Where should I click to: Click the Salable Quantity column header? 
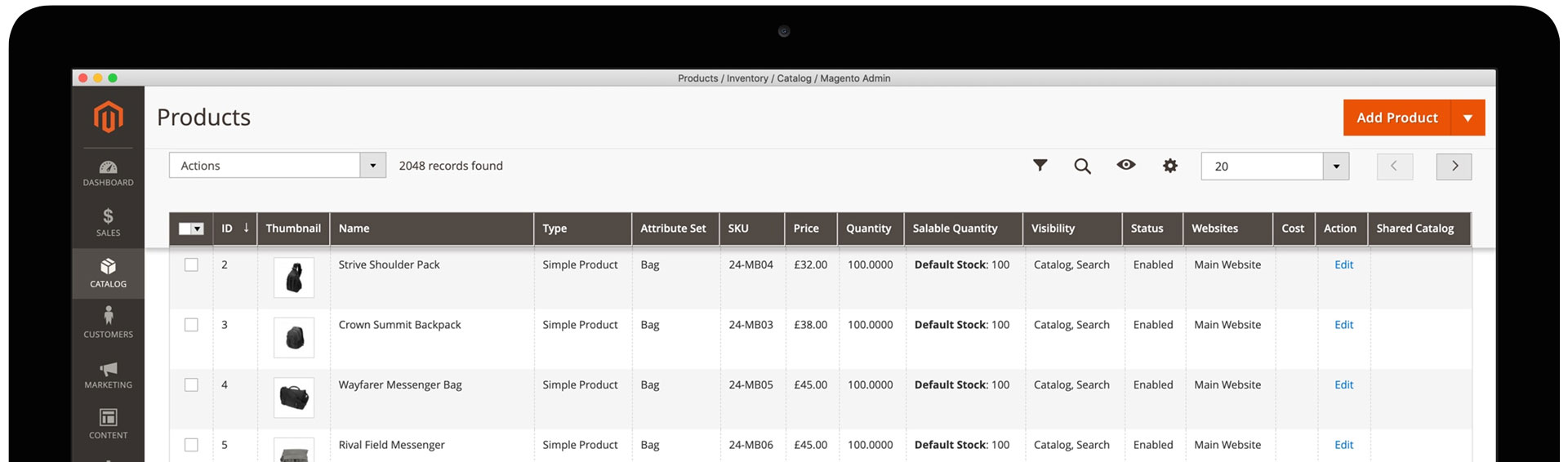(963, 229)
